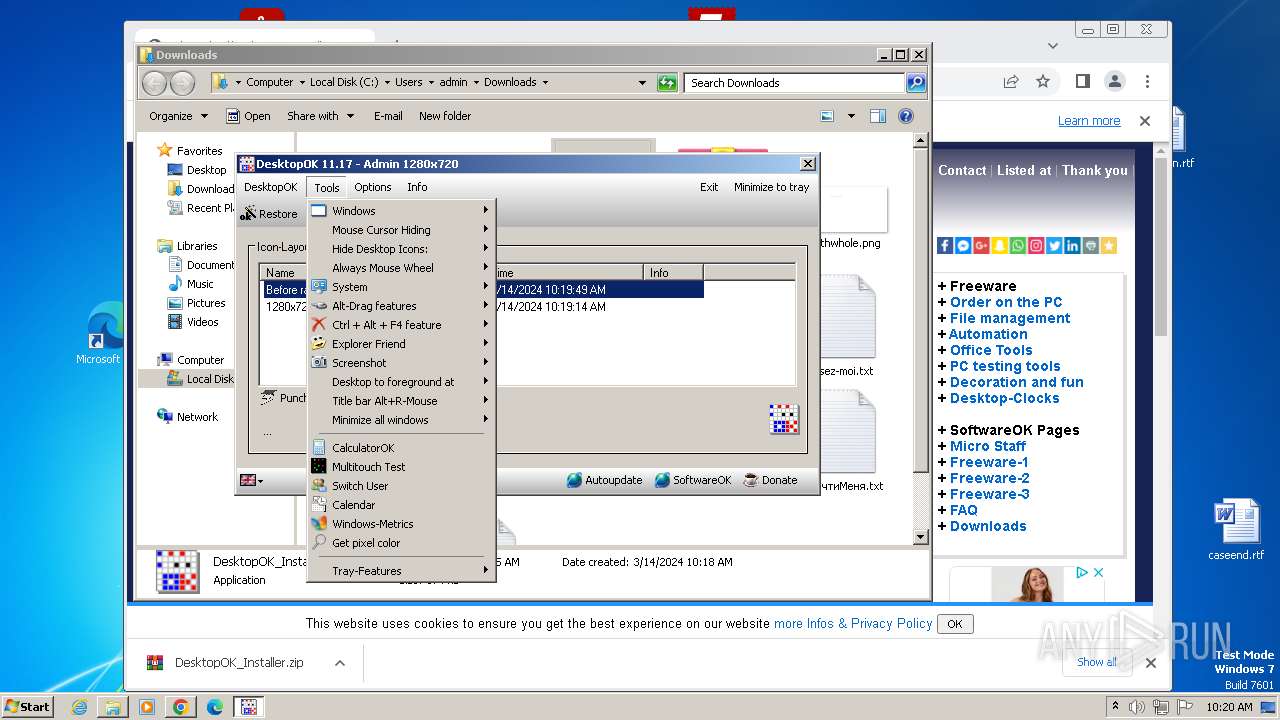Viewport: 1280px width, 720px height.
Task: Click Explorer scrollbar down arrow
Action: 921,537
